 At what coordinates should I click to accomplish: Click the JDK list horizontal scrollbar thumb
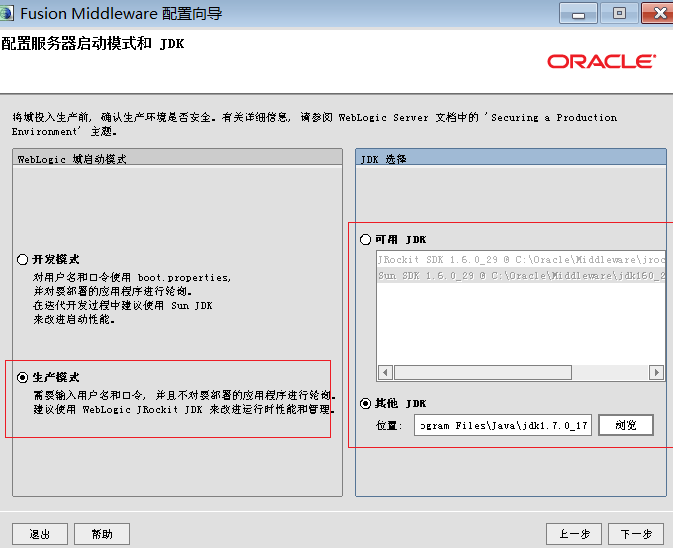click(x=483, y=372)
